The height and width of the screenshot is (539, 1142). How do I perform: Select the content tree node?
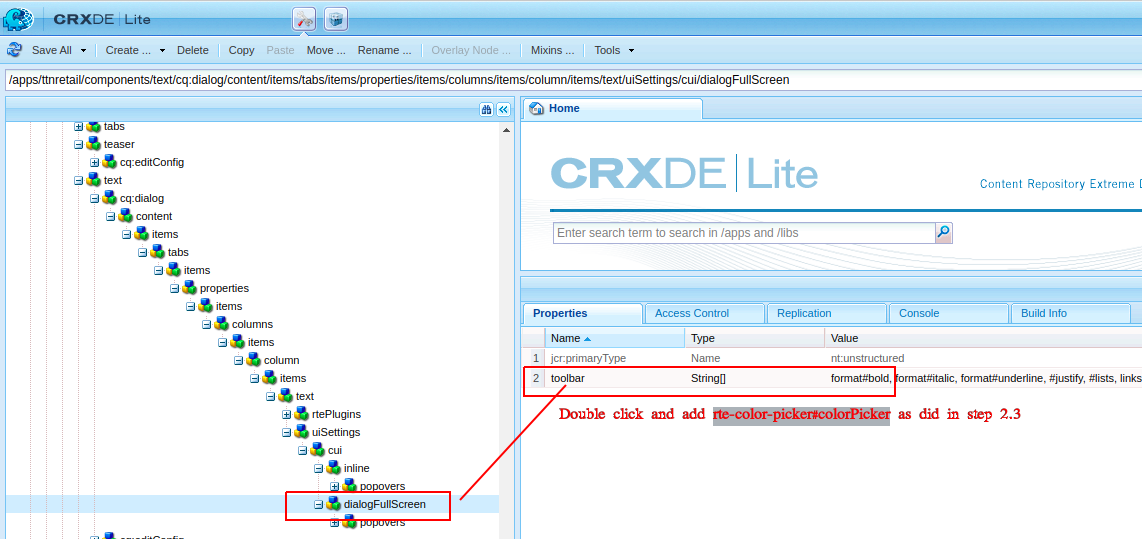(x=154, y=216)
